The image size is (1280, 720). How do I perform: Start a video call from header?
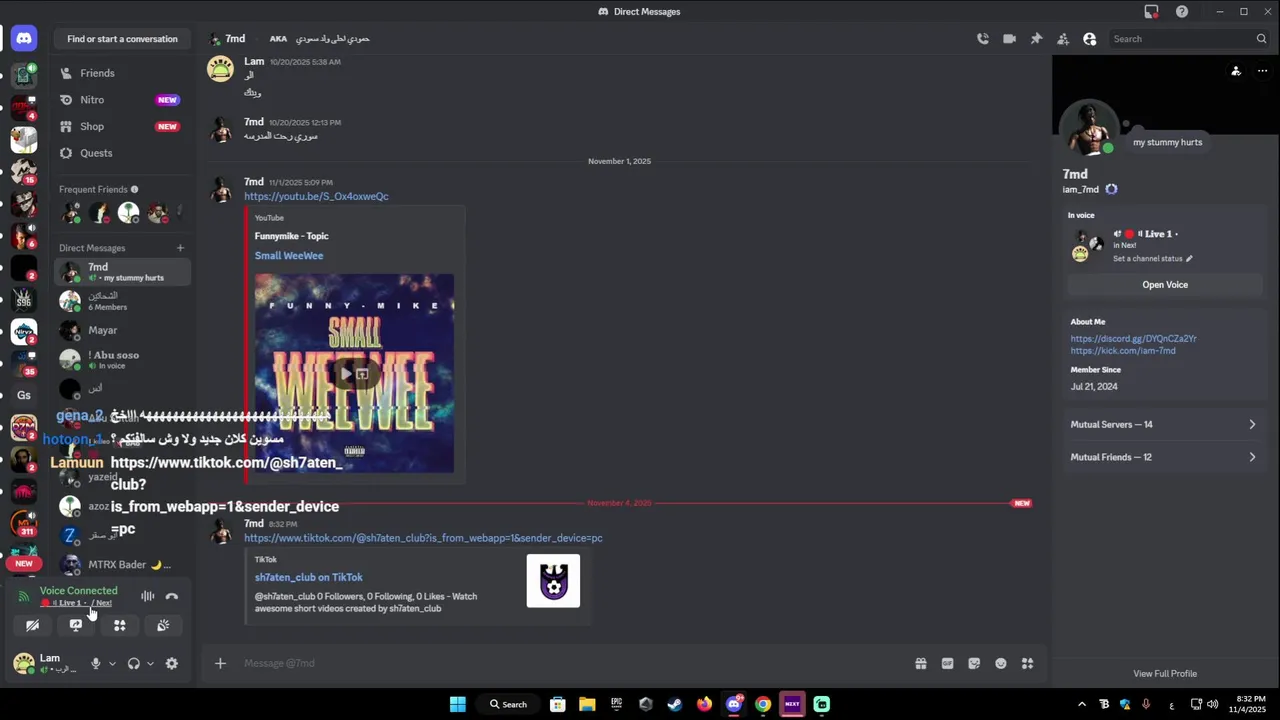click(1009, 39)
